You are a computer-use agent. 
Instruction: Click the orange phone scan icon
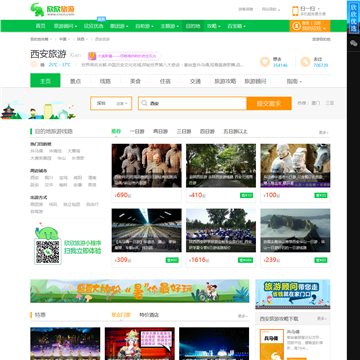[295, 11]
